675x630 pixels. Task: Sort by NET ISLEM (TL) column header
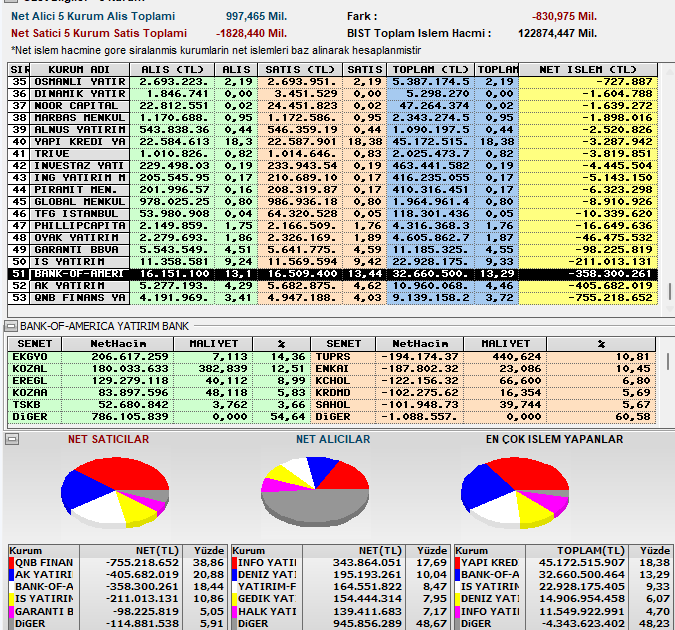pyautogui.click(x=588, y=69)
